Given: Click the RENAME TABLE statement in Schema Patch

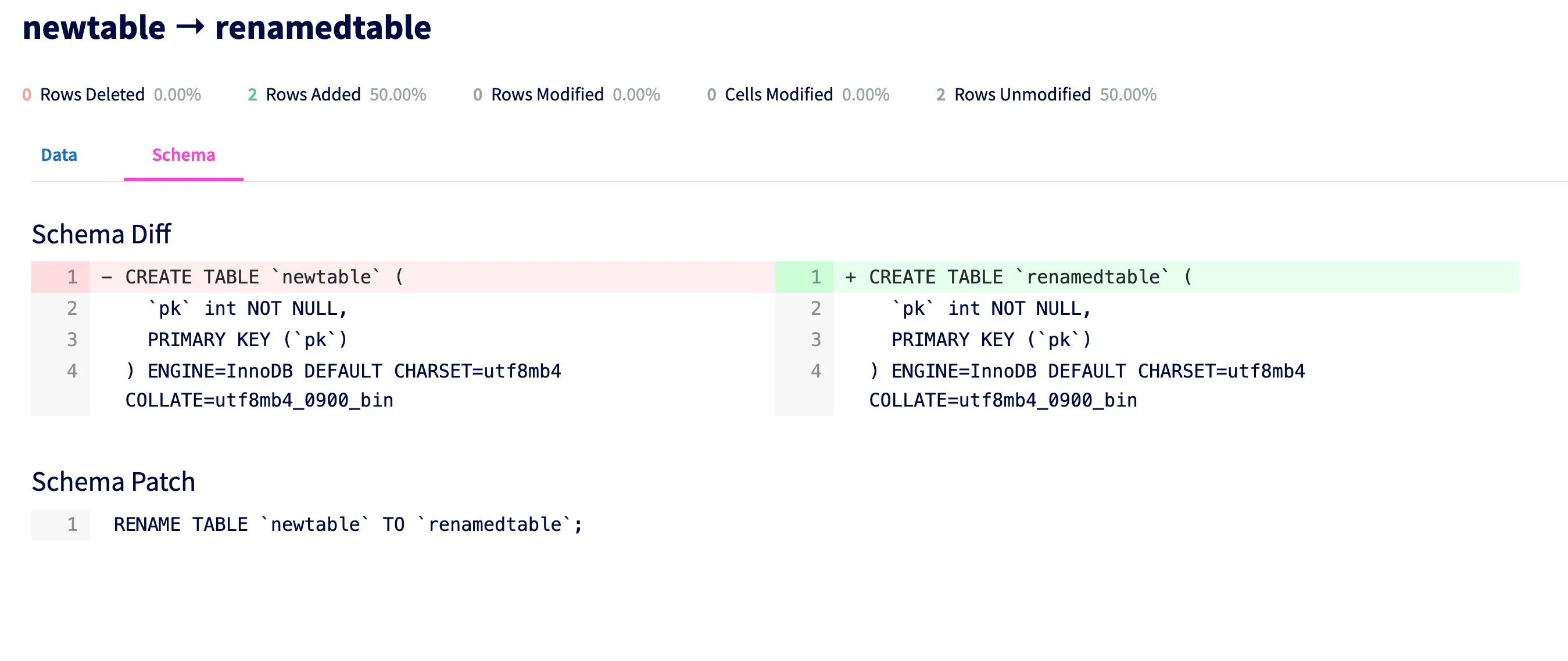Looking at the screenshot, I should [x=348, y=524].
